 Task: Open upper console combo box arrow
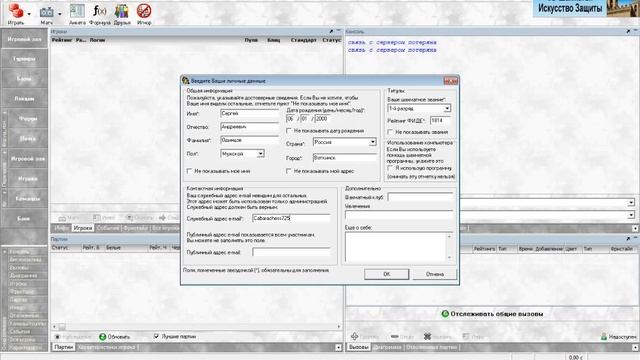[x=631, y=202]
